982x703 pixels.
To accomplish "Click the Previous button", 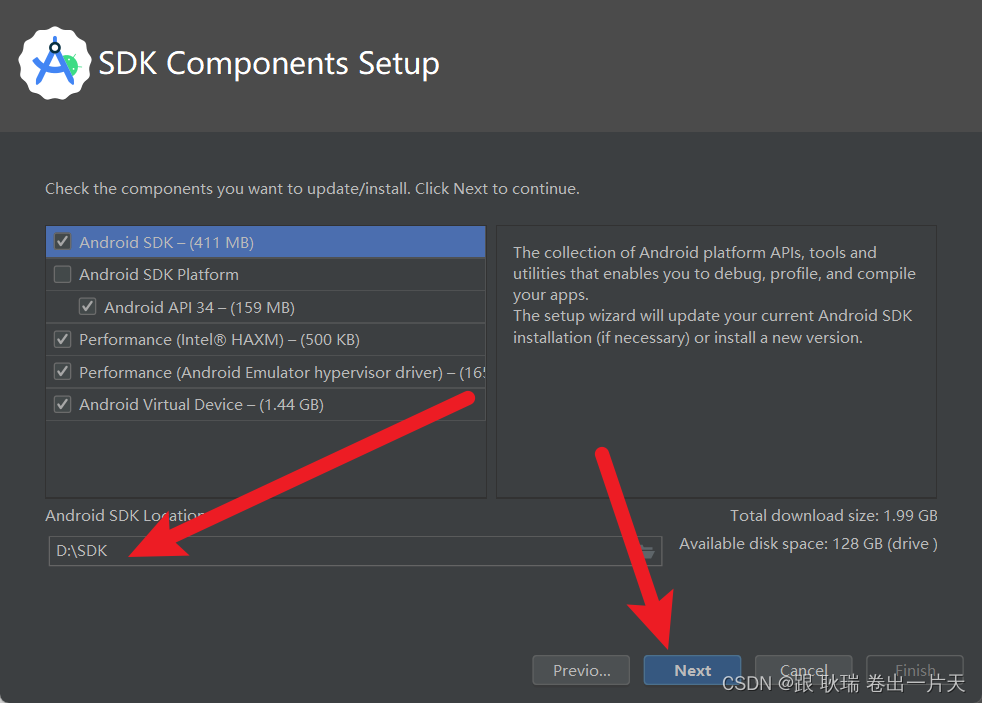I will click(581, 670).
